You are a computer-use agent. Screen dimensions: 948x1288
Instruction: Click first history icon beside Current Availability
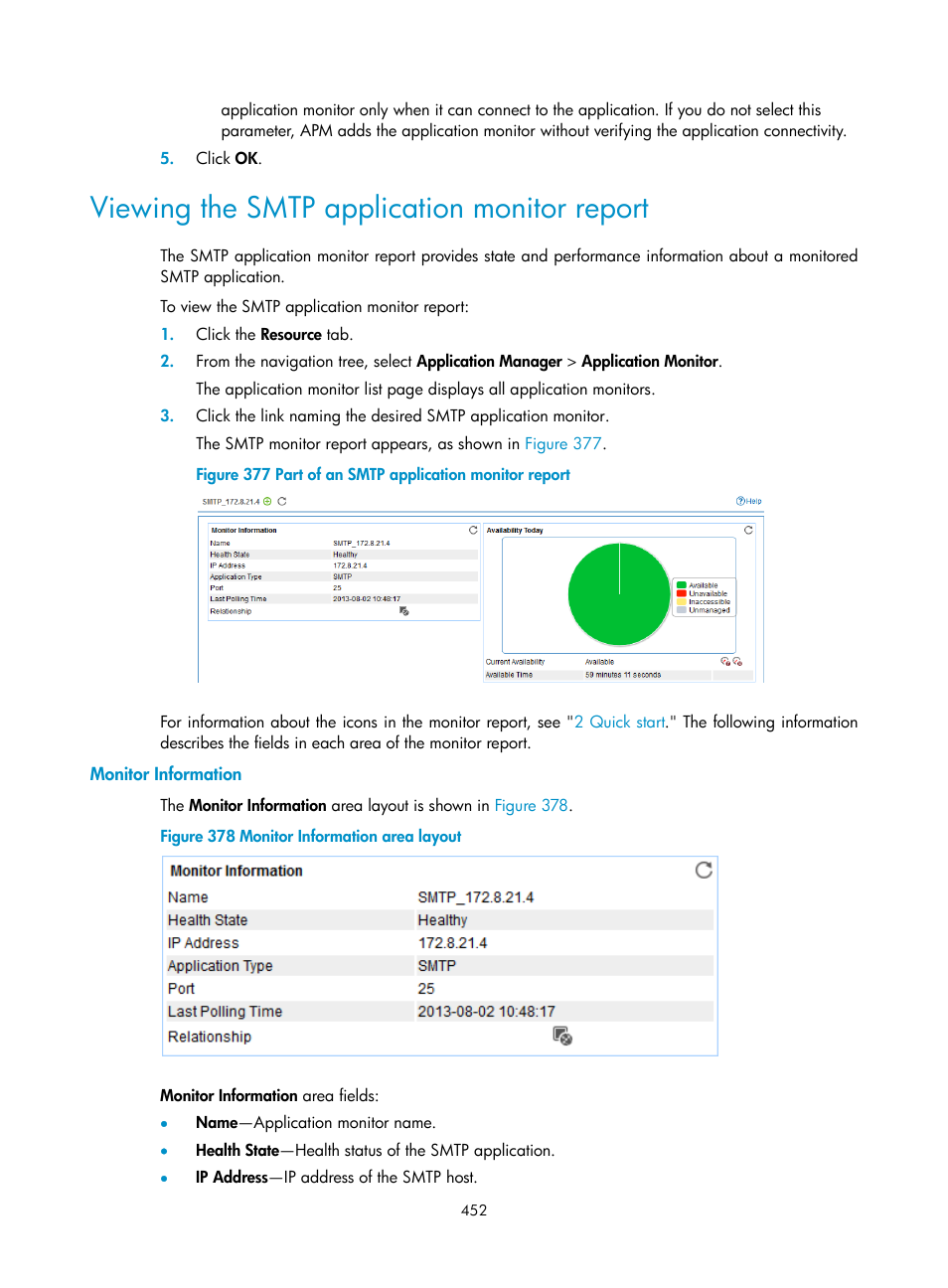coord(725,662)
